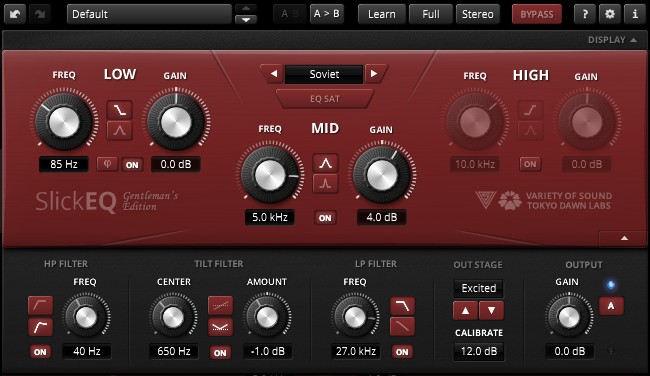Click the -1.0 dB amount field
Screen dimensions: 650x376
point(267,352)
